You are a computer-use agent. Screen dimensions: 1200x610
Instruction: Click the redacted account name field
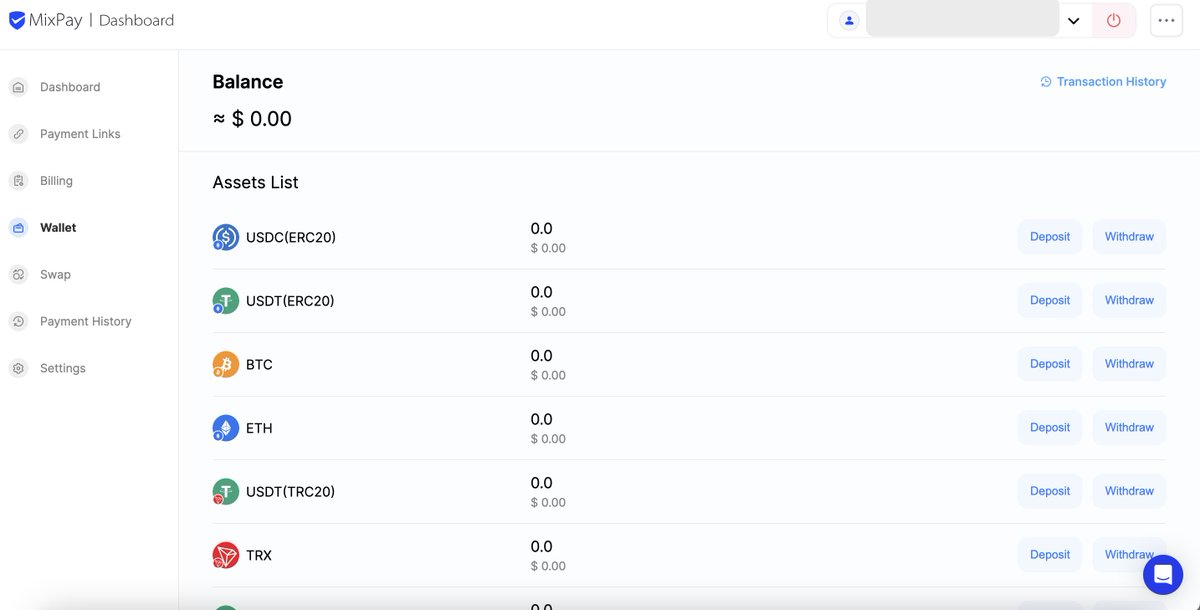coord(962,19)
